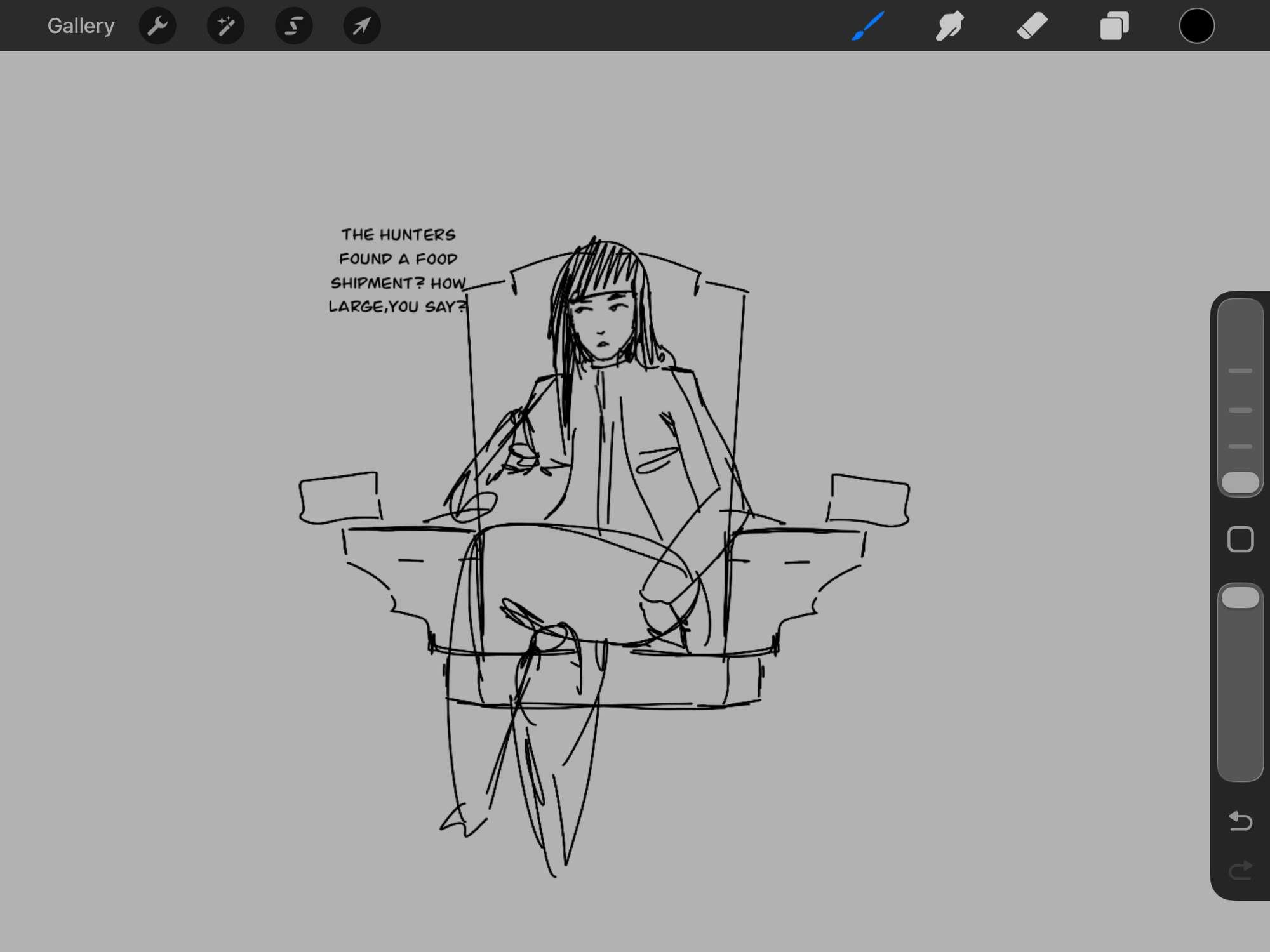Viewport: 1270px width, 952px height.
Task: Tap the 'THE HUNTERS' text on canvas
Action: click(398, 235)
